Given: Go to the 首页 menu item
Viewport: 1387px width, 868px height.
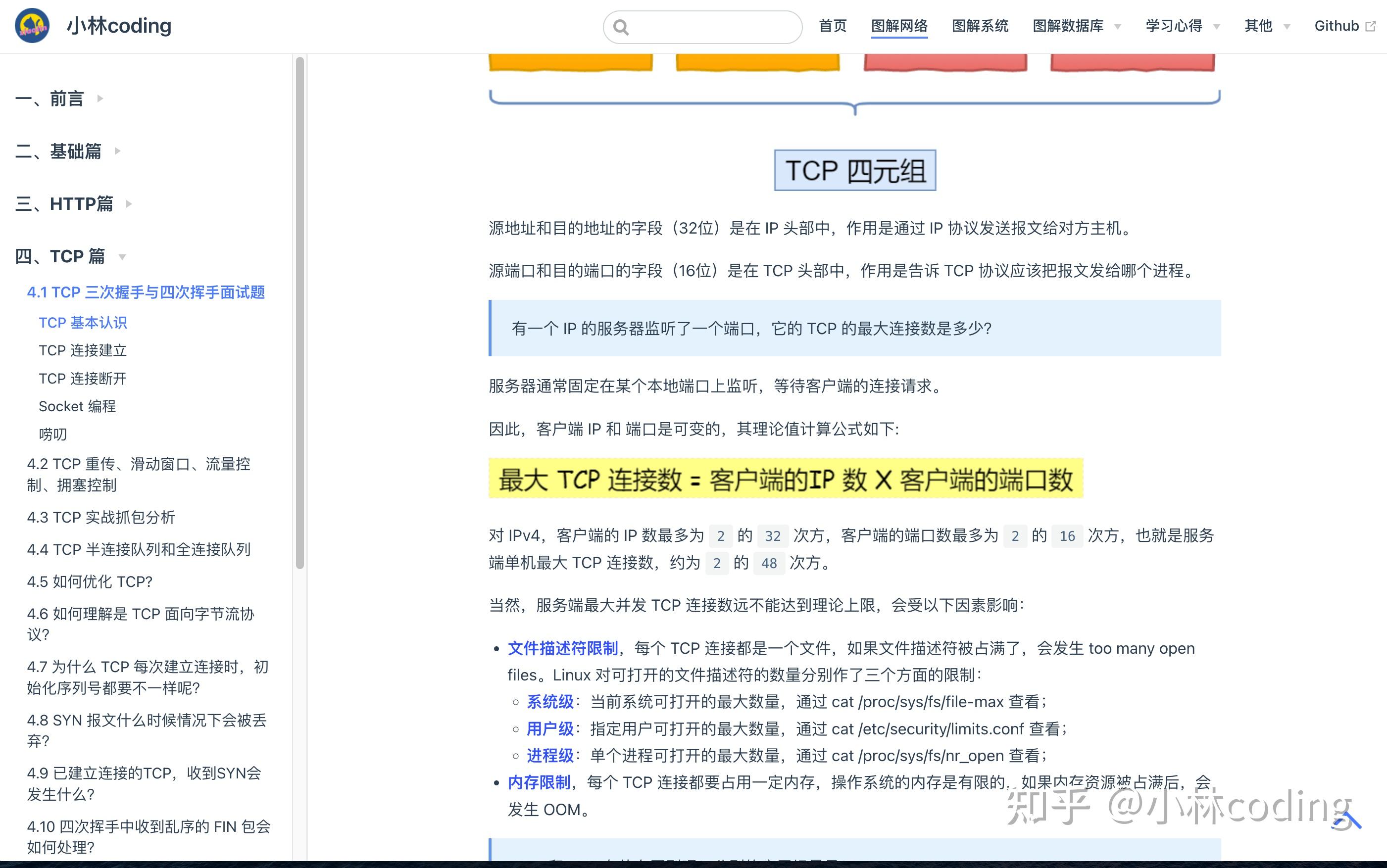Looking at the screenshot, I should point(833,26).
